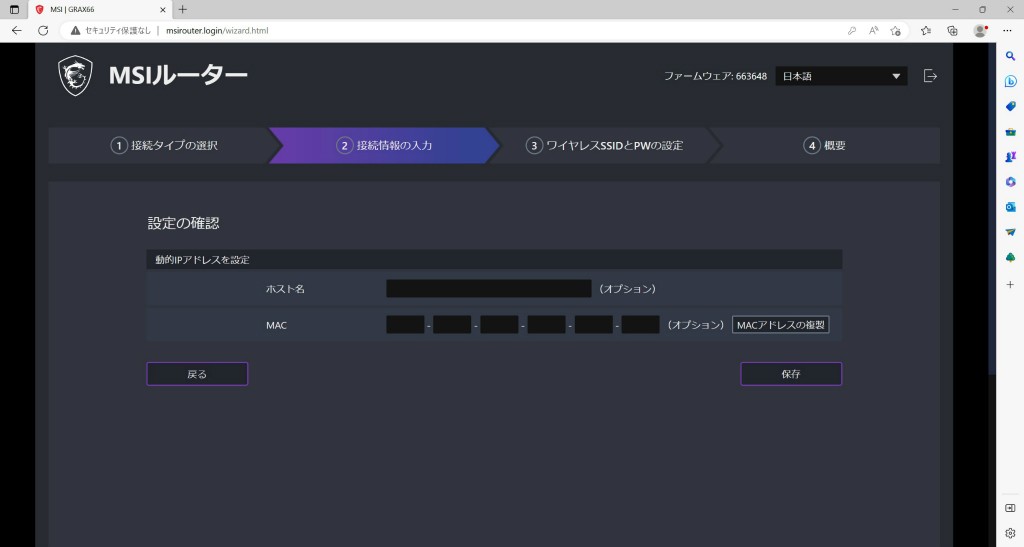Click the sidebar search magnifier icon

(x=1010, y=56)
